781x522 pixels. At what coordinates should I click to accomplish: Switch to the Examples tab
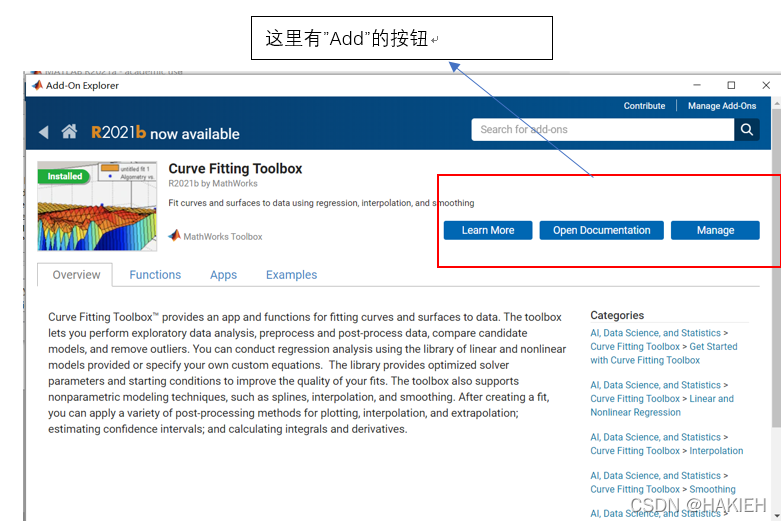[x=291, y=275]
